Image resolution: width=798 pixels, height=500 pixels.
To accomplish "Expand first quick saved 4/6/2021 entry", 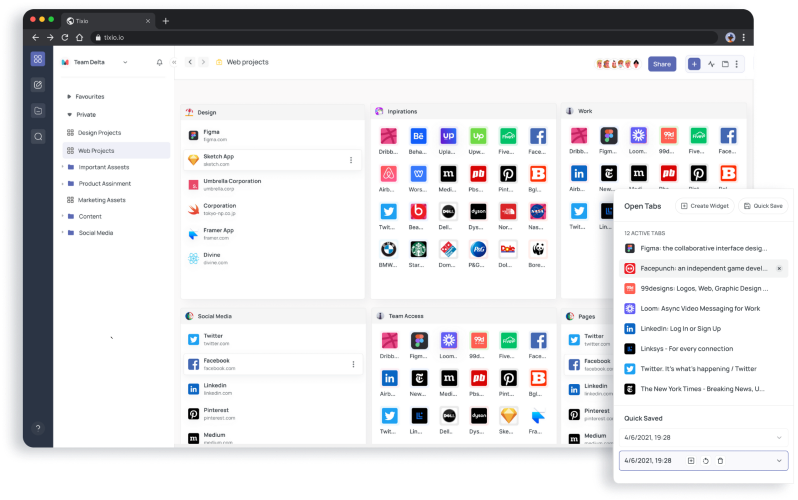I will click(779, 438).
